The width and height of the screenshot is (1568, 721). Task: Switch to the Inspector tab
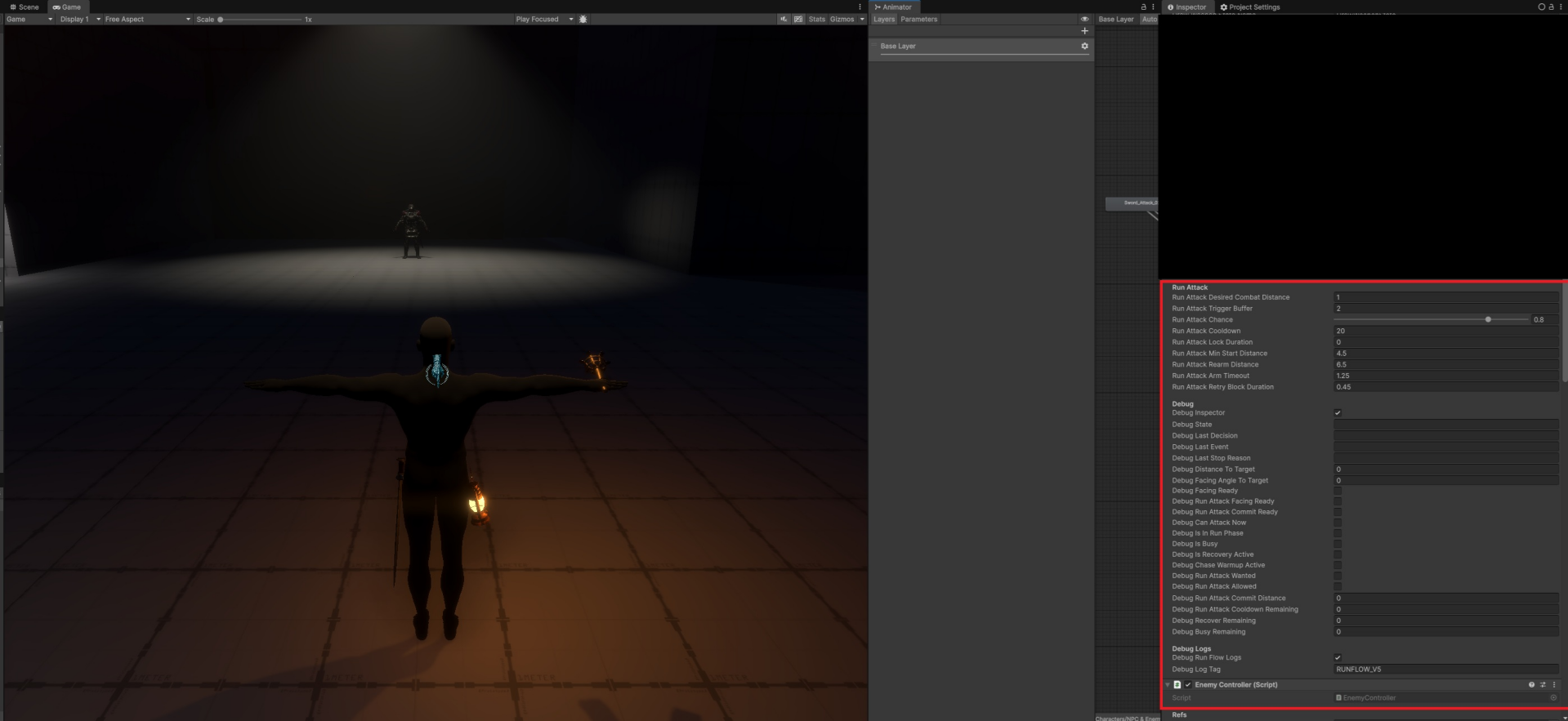pyautogui.click(x=1186, y=7)
